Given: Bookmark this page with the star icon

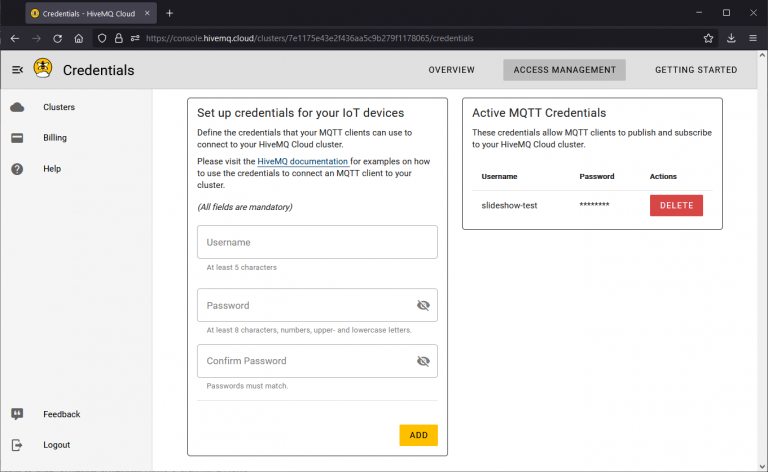Looking at the screenshot, I should [708, 38].
